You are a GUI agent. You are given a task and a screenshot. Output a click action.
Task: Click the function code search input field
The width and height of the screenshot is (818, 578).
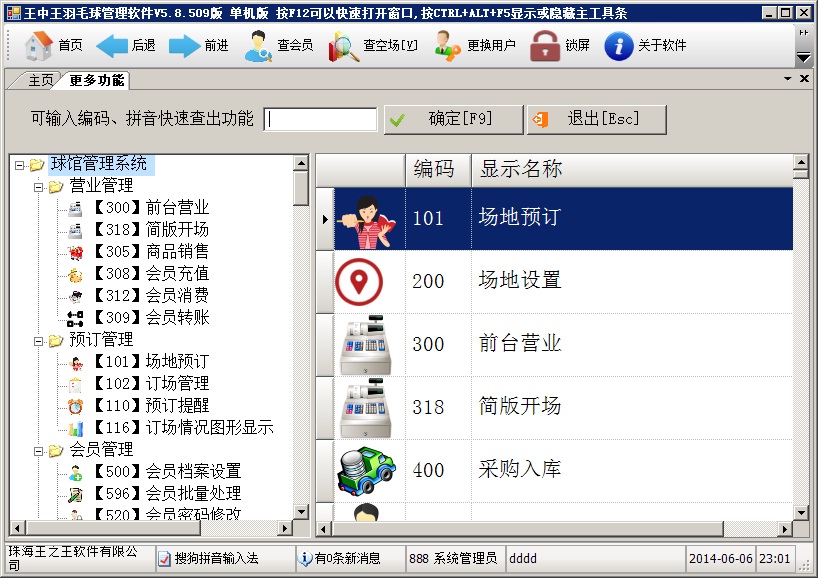tap(320, 119)
